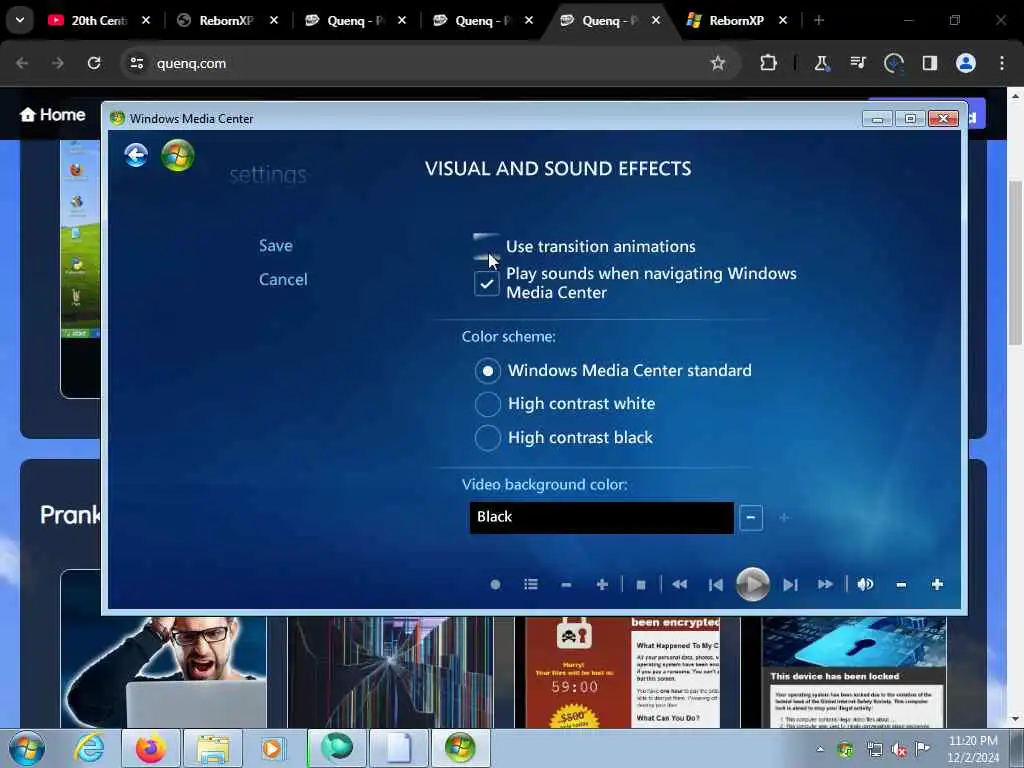Image resolution: width=1024 pixels, height=768 pixels.
Task: Open a new browser tab
Action: pyautogui.click(x=818, y=20)
